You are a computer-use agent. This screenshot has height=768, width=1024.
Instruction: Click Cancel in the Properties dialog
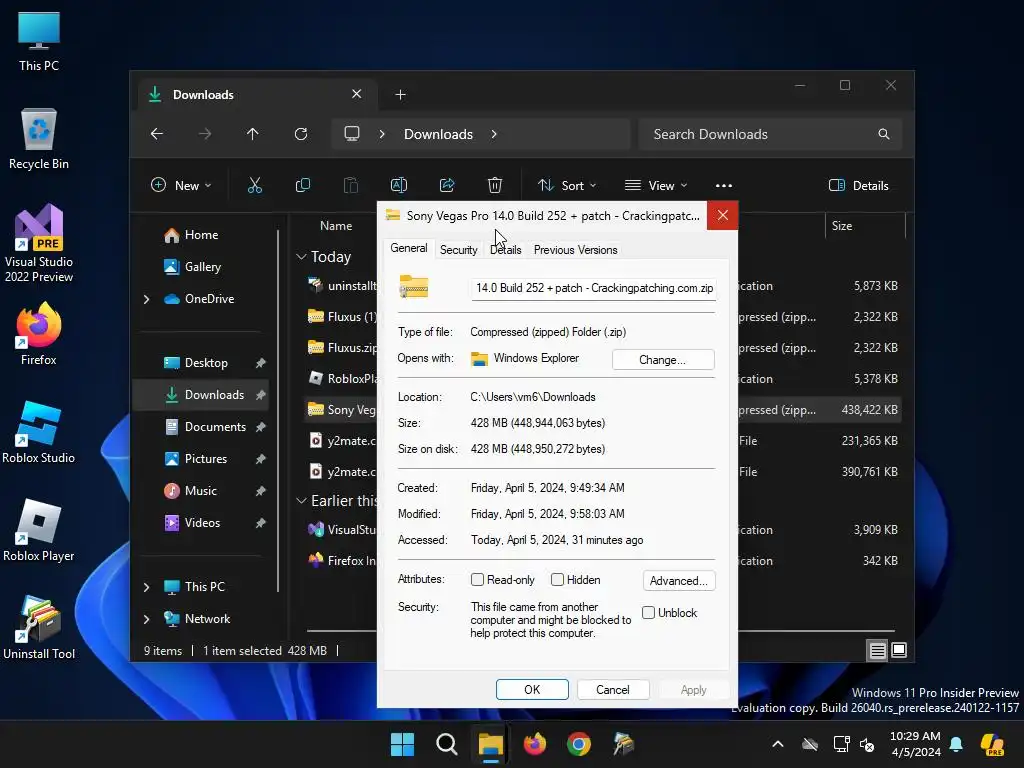coord(613,690)
